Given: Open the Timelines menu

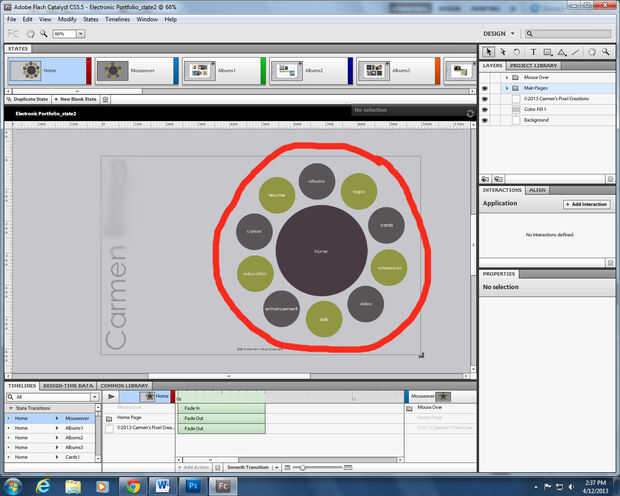Looking at the screenshot, I should point(117,19).
